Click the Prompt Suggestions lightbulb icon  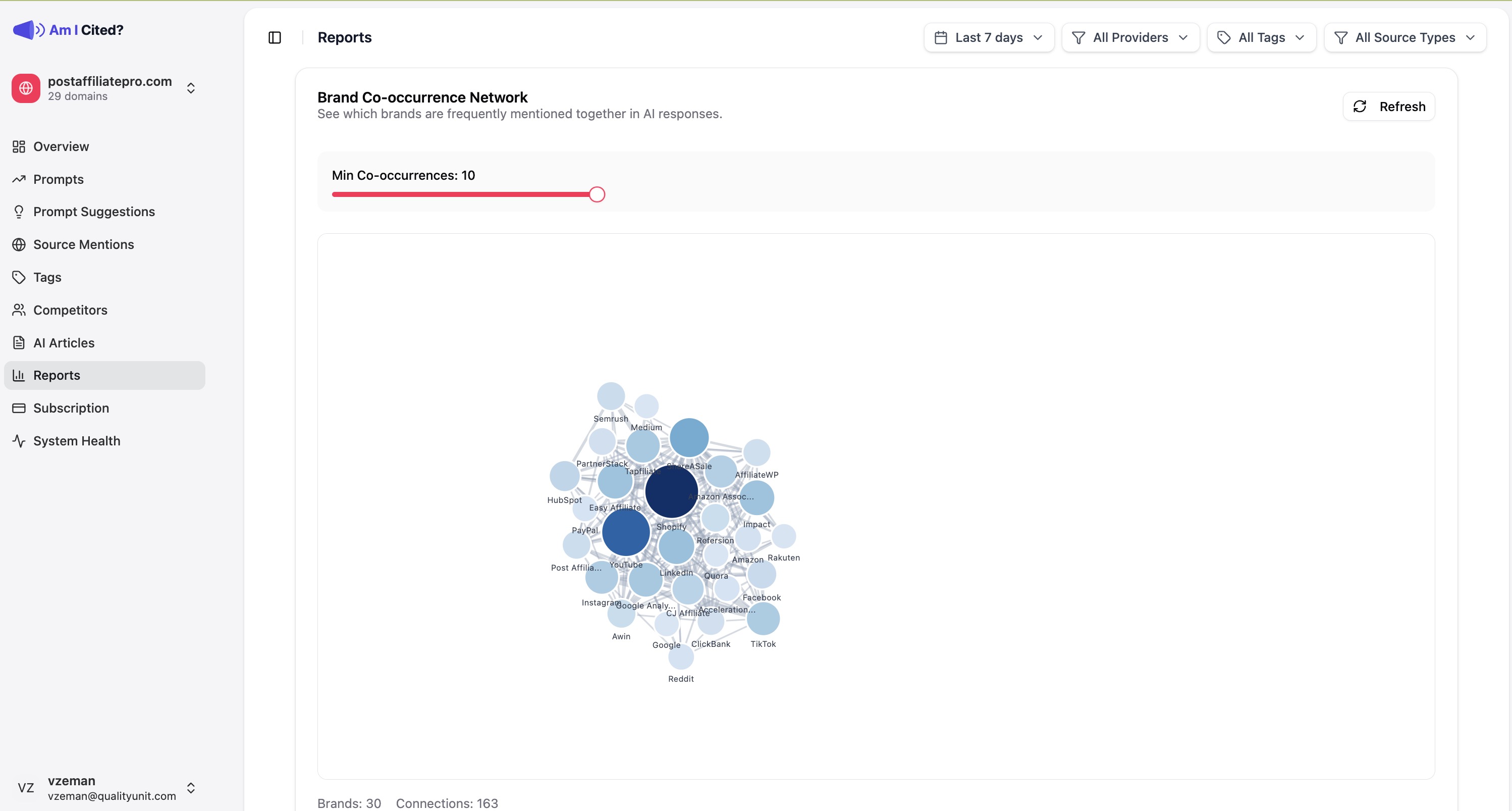point(19,212)
